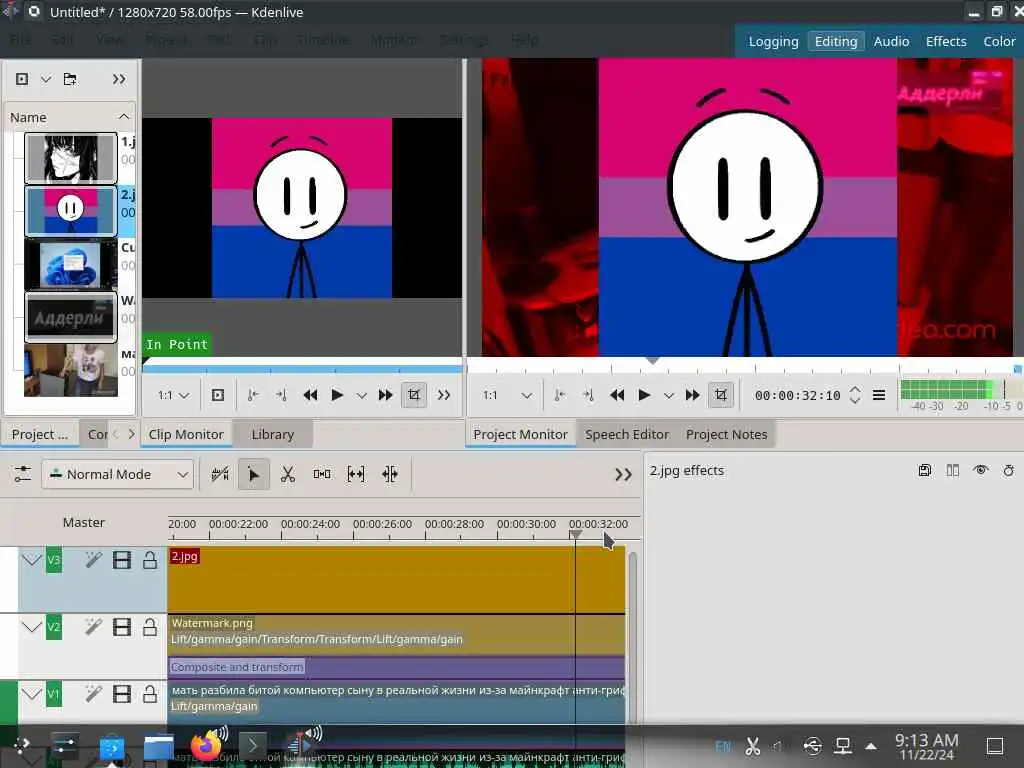The width and height of the screenshot is (1024, 768).
Task: Toggle effects wand on track V2
Action: pos(93,628)
